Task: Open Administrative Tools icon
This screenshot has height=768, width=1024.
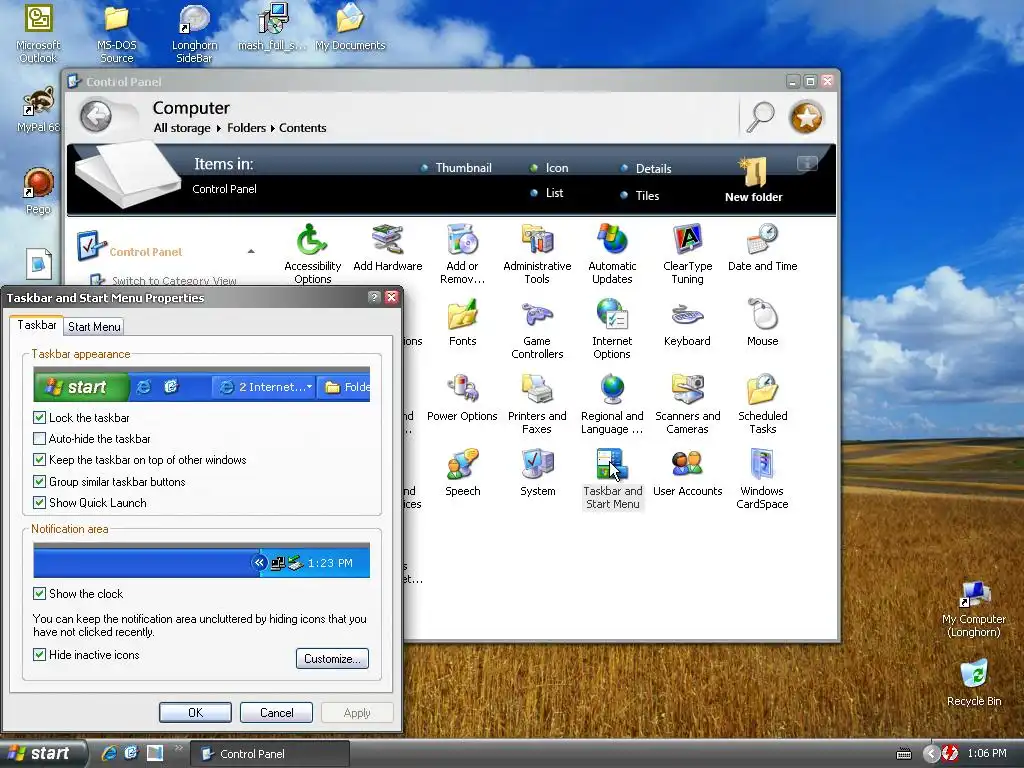Action: pyautogui.click(x=537, y=254)
